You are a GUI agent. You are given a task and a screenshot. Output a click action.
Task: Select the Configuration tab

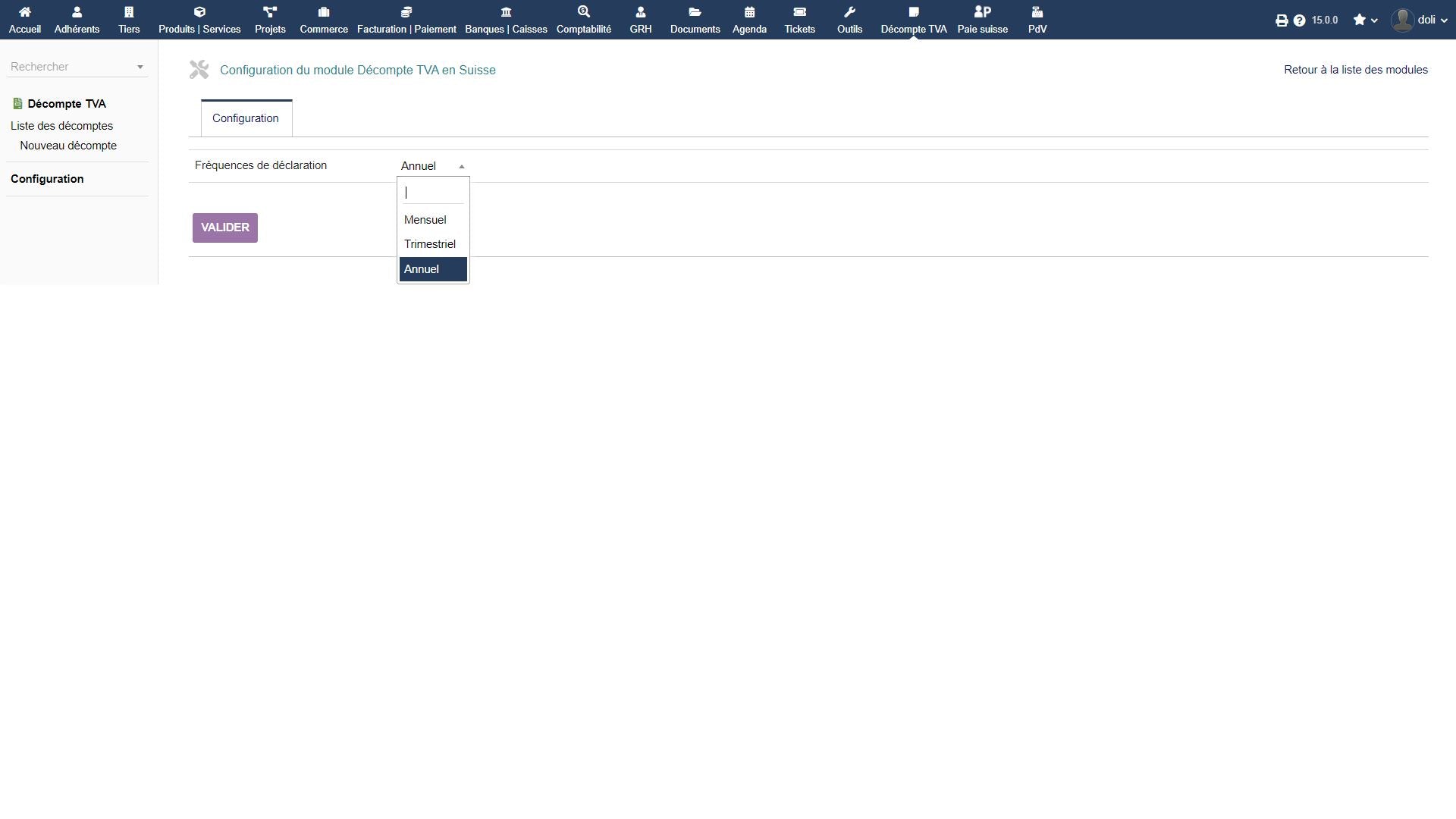(246, 118)
